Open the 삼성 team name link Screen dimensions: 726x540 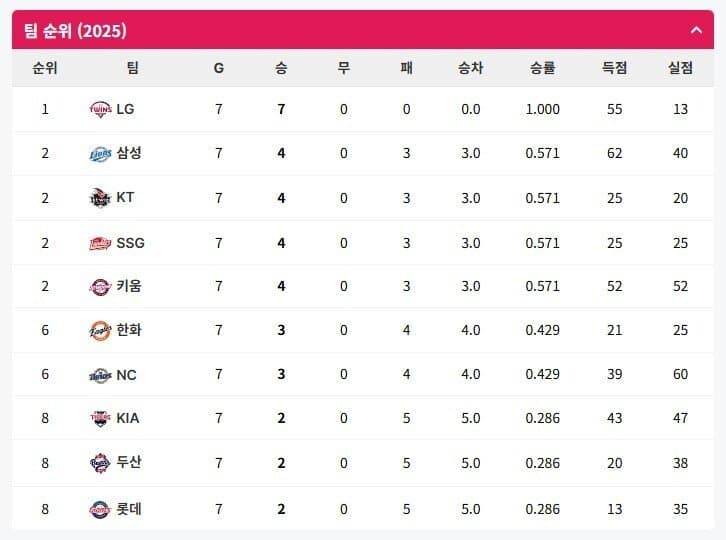click(129, 153)
